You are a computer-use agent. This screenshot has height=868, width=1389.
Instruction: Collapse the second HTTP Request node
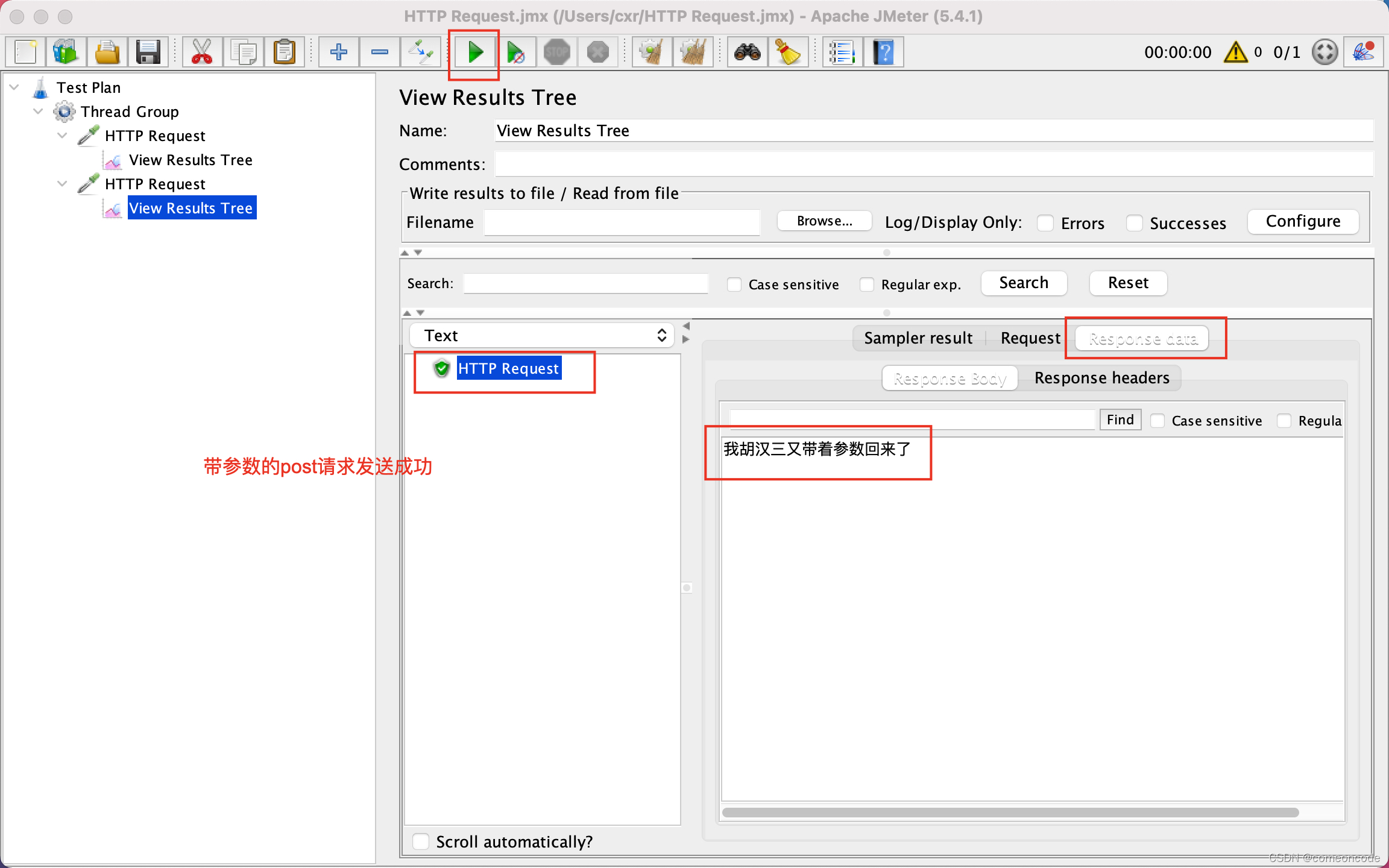click(x=62, y=184)
